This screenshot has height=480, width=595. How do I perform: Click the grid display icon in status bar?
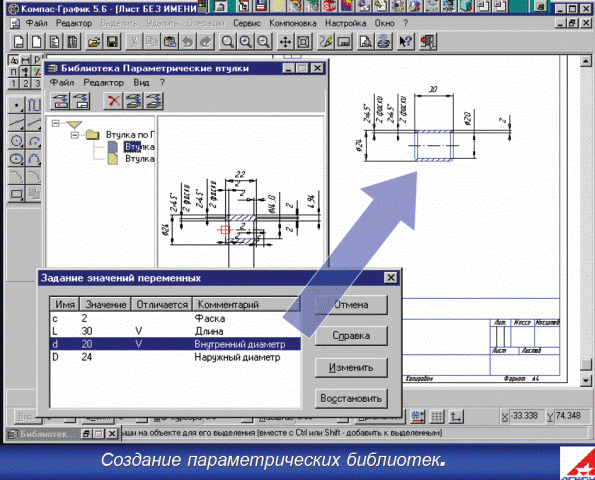tap(437, 417)
